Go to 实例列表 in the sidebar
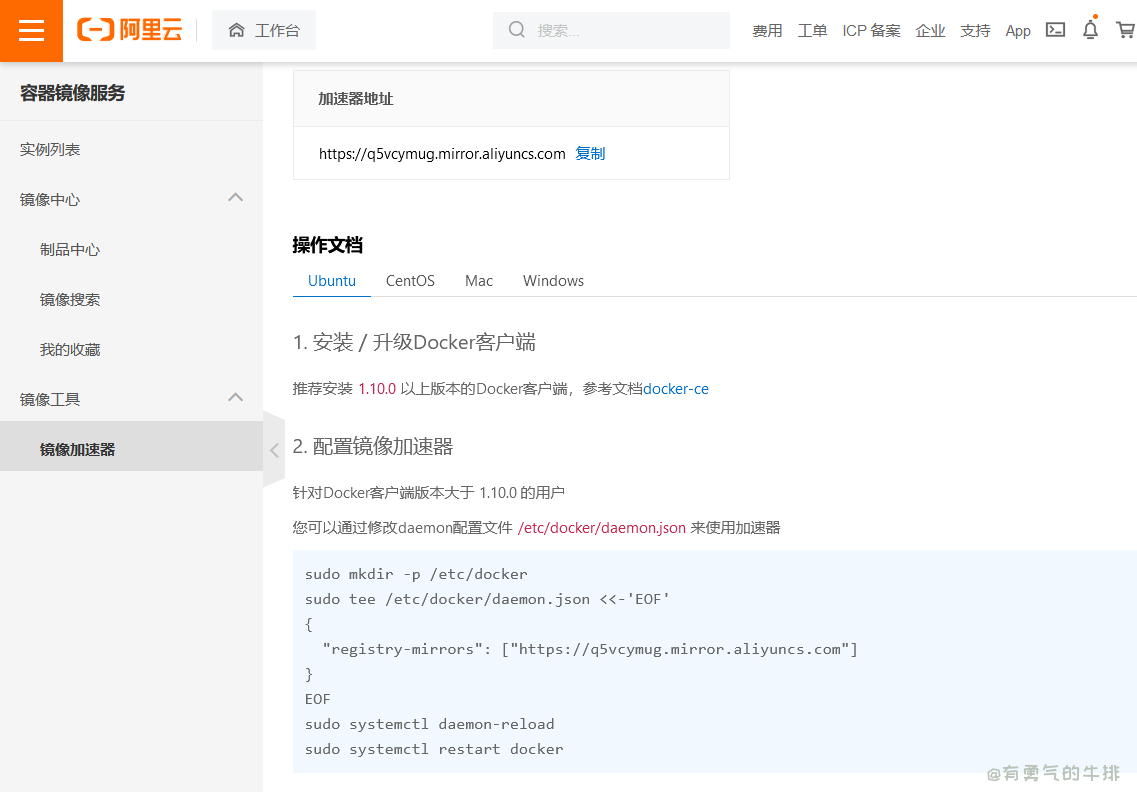The width and height of the screenshot is (1137, 792). pyautogui.click(x=50, y=149)
